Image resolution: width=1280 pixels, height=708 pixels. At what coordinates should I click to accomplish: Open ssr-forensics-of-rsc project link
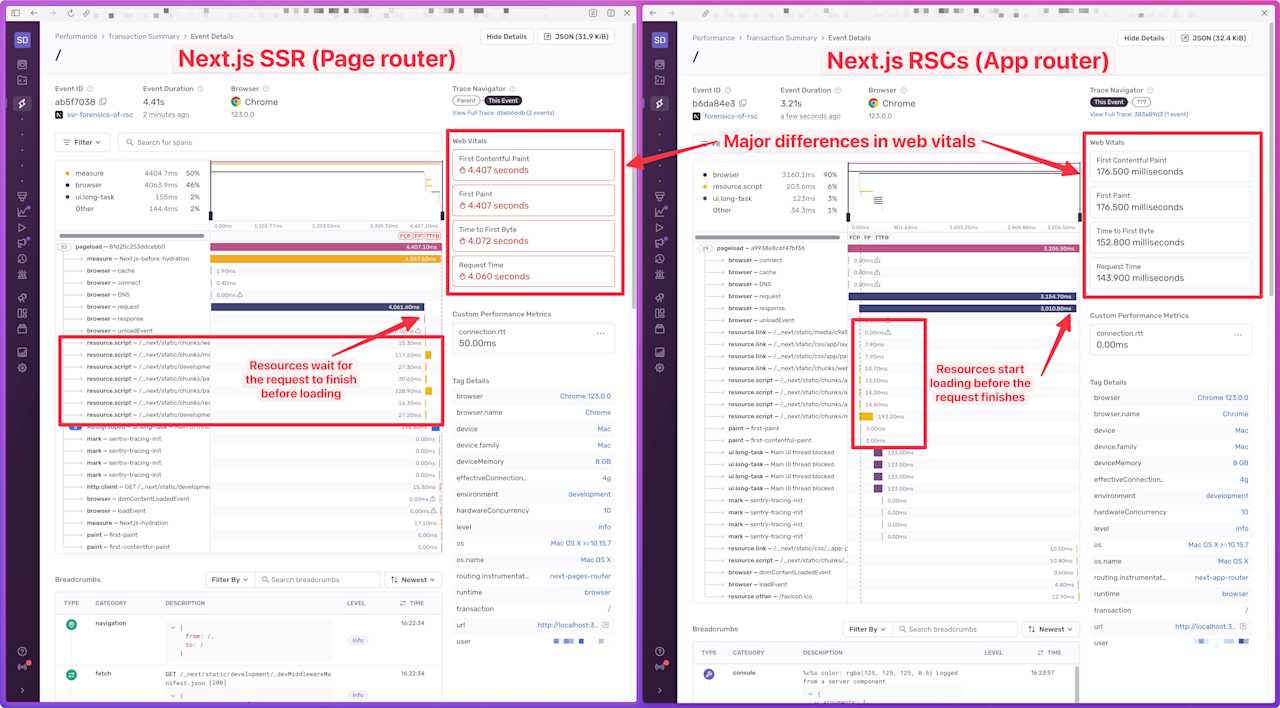(x=98, y=115)
